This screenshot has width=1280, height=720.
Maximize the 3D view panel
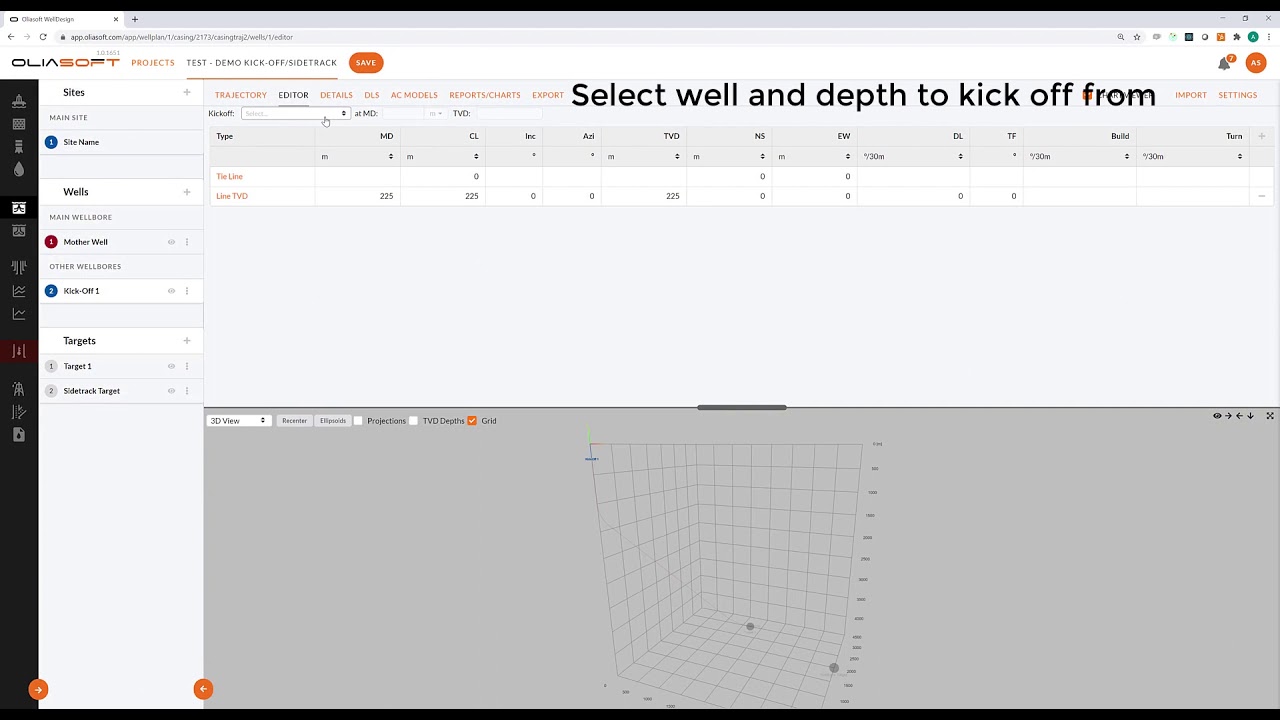[x=1270, y=416]
